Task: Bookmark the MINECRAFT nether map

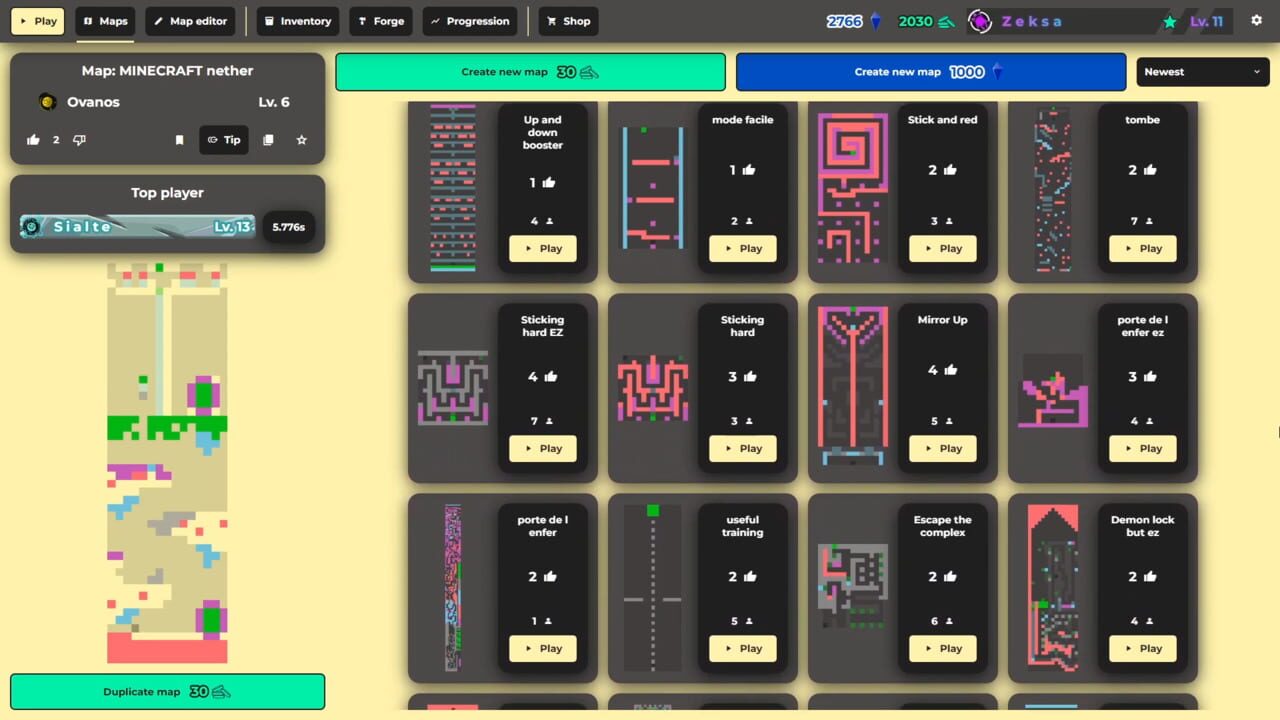Action: 179,140
